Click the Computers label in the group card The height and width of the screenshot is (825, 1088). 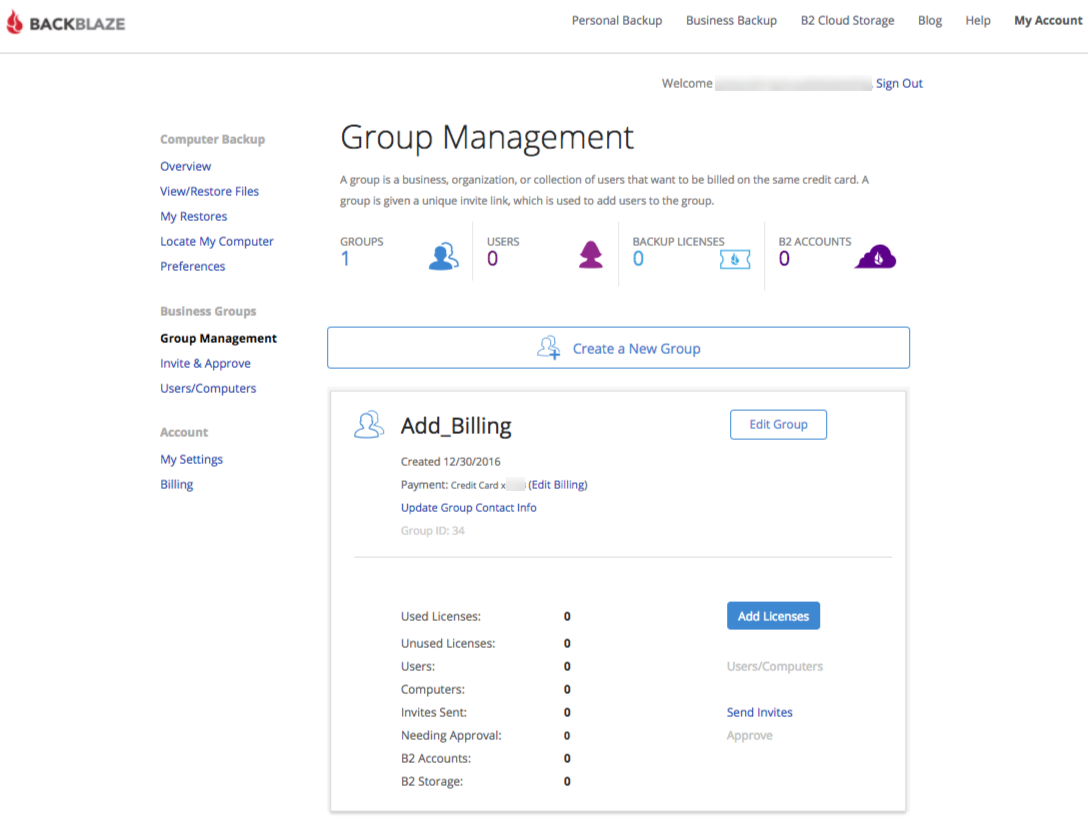432,690
